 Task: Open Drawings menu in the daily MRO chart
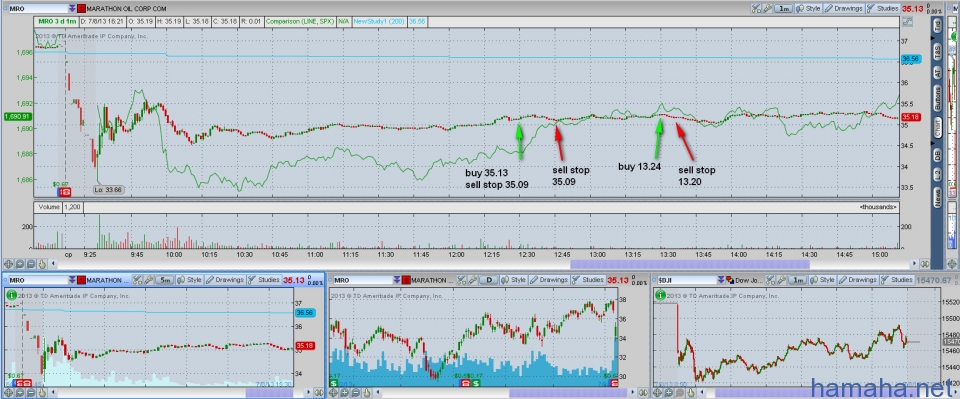click(549, 280)
